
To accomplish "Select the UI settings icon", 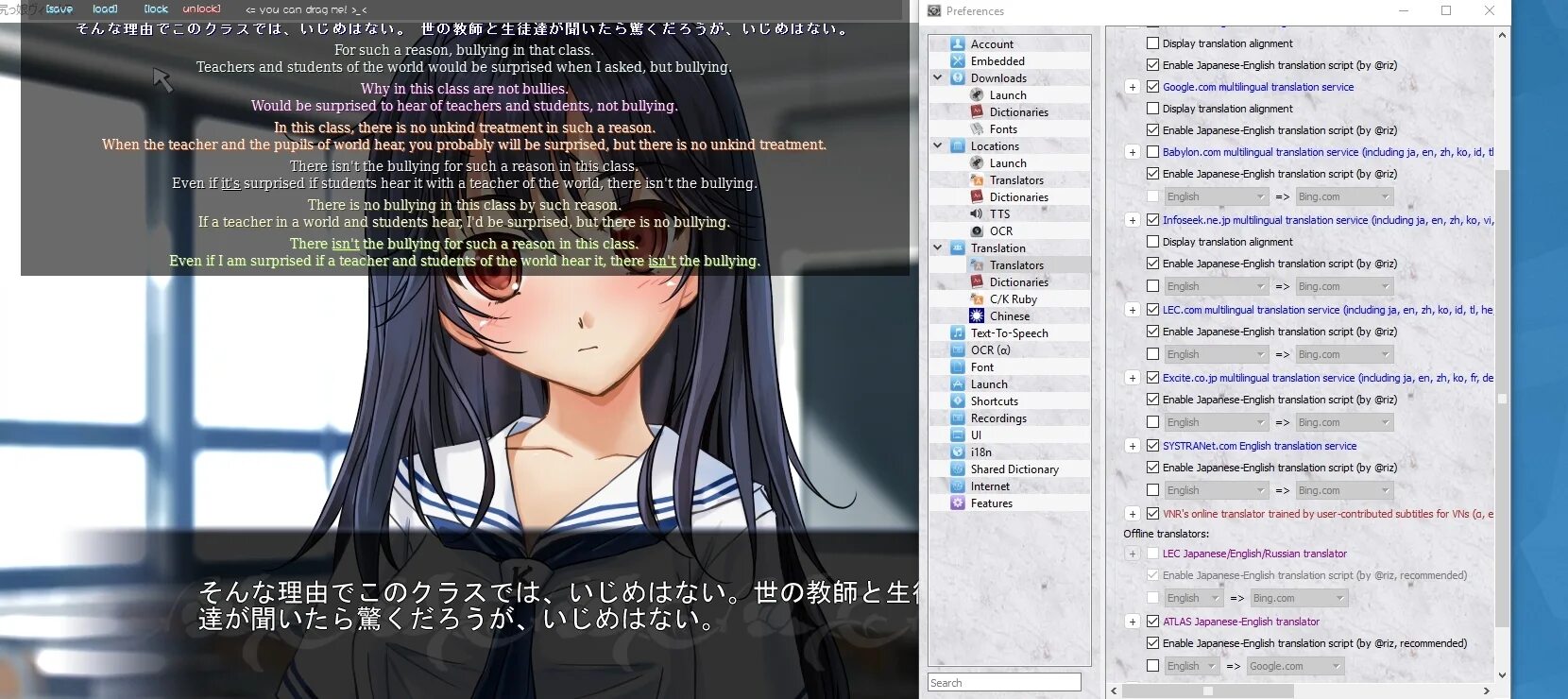I will click(x=958, y=435).
